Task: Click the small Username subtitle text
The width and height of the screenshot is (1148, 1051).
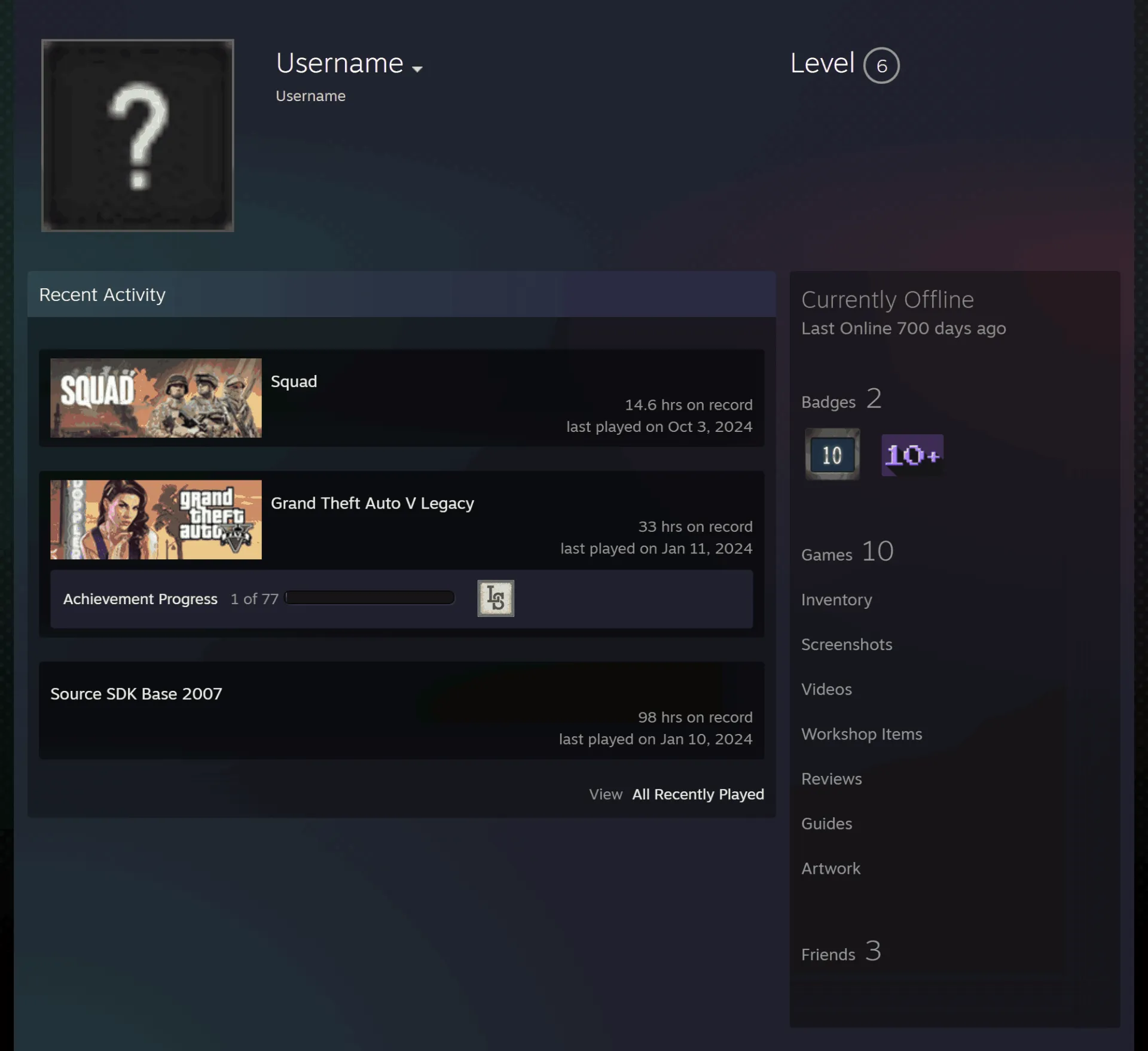Action: [311, 96]
